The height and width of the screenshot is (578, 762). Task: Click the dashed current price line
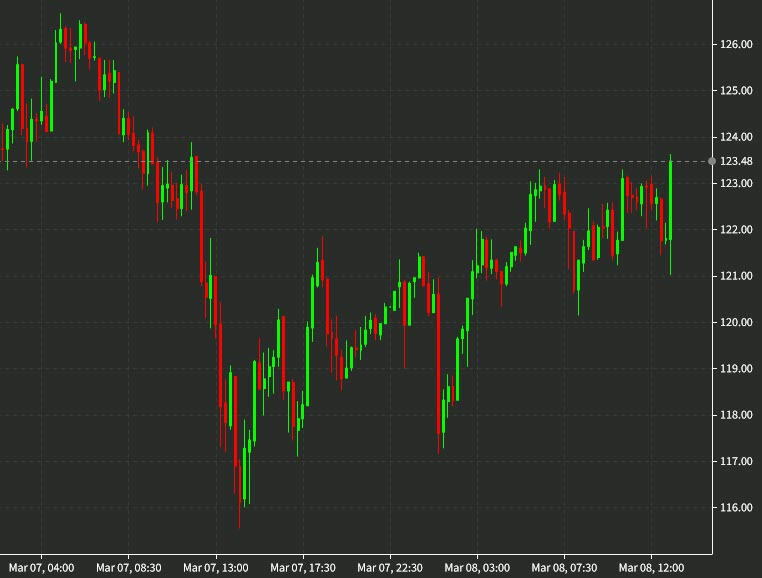[x=400, y=161]
